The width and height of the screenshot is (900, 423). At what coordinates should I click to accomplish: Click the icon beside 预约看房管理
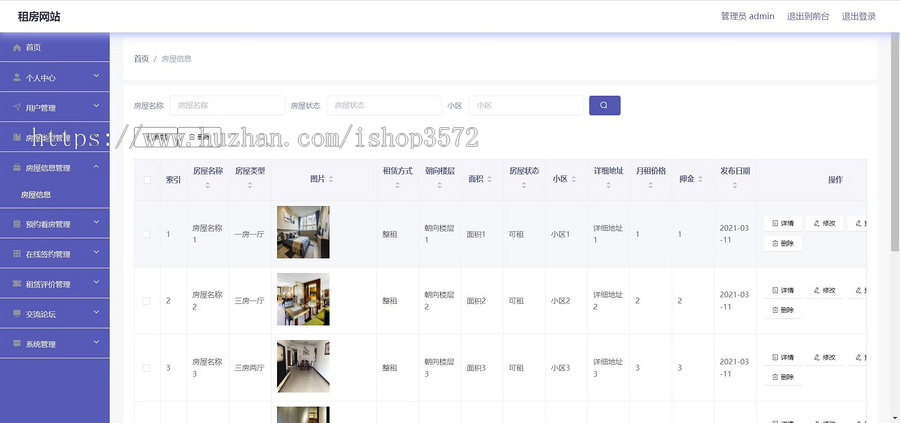coord(17,224)
